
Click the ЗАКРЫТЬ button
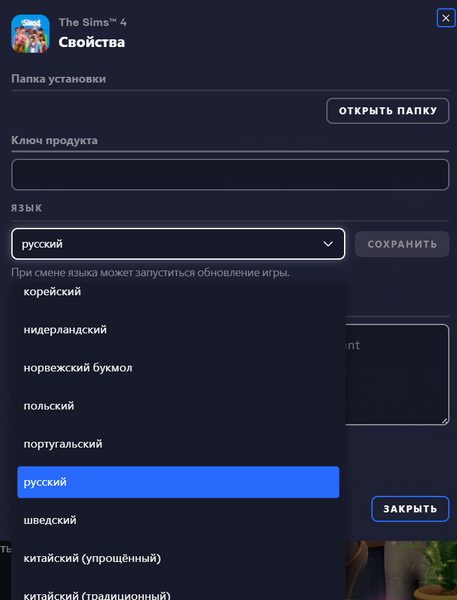tap(410, 509)
